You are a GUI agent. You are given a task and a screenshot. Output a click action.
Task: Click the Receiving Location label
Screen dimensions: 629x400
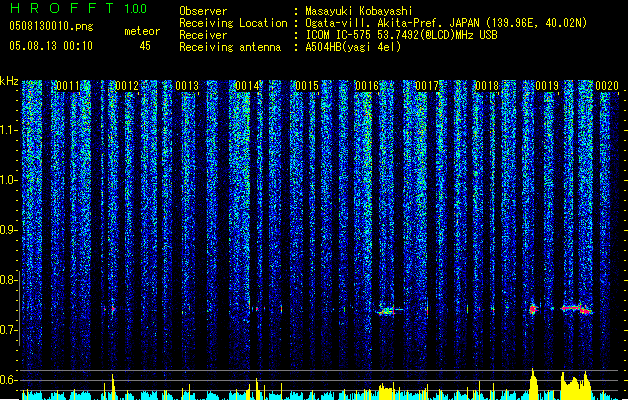tap(233, 23)
